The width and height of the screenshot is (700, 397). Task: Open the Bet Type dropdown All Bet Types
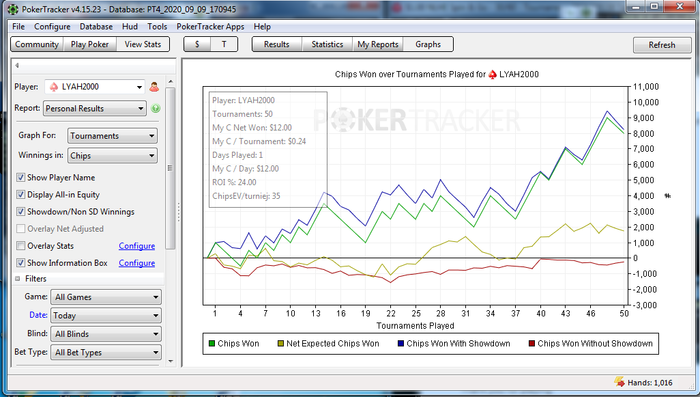(106, 352)
